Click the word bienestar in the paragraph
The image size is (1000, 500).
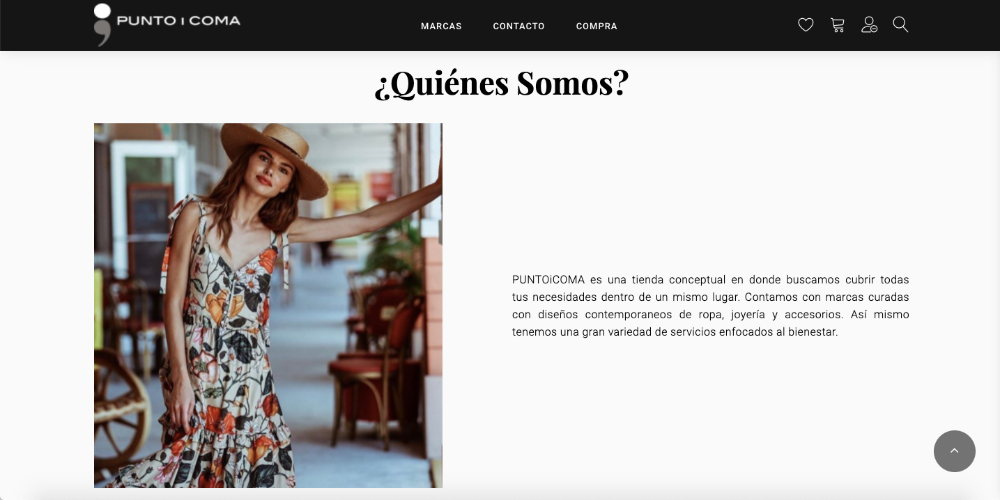tap(811, 332)
